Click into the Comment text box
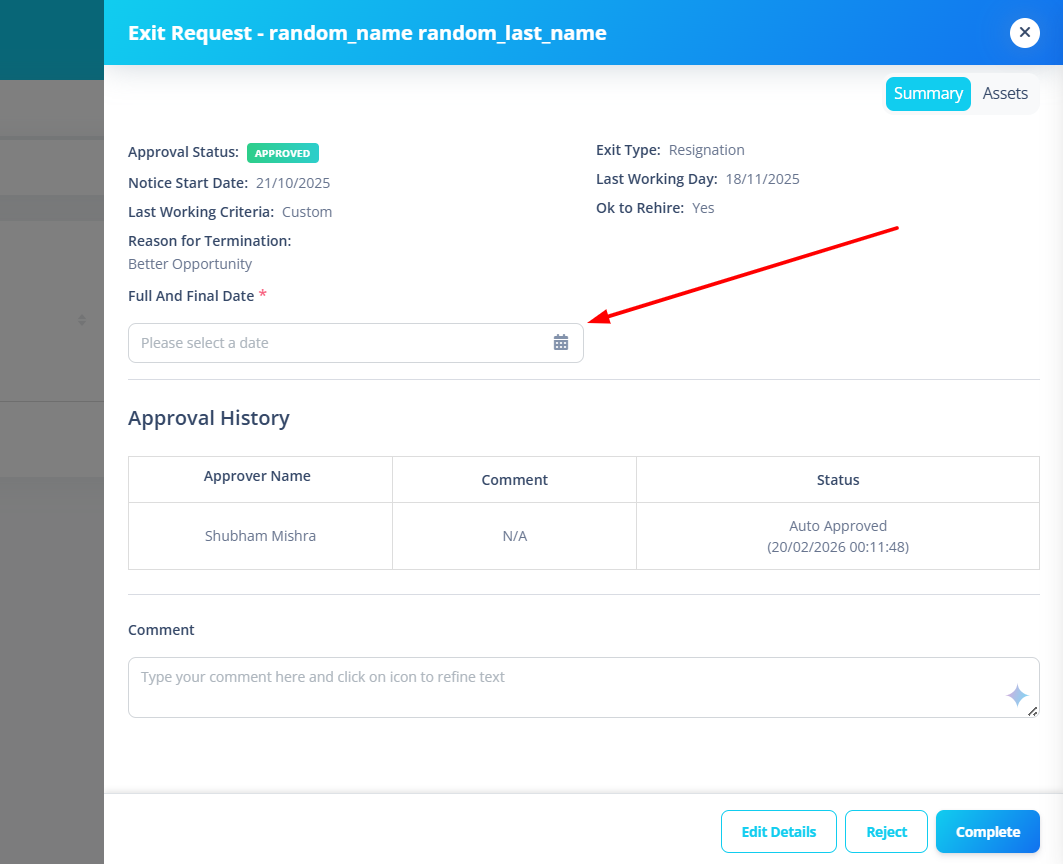 coord(583,687)
